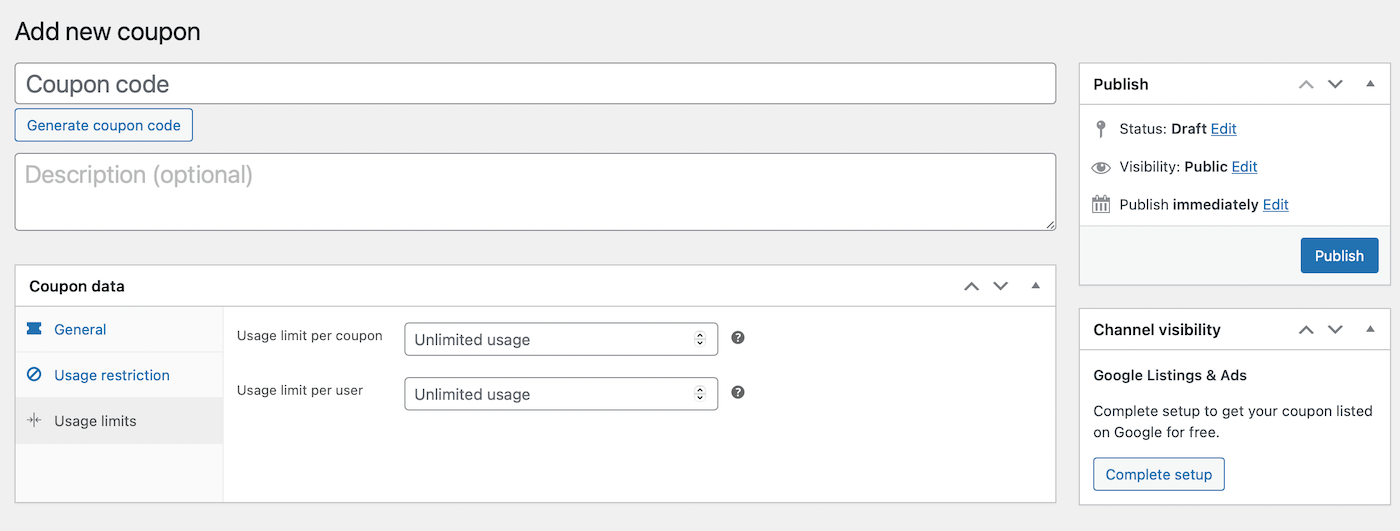Switch to Usage restriction tab
The width and height of the screenshot is (1400, 531).
pyautogui.click(x=111, y=375)
